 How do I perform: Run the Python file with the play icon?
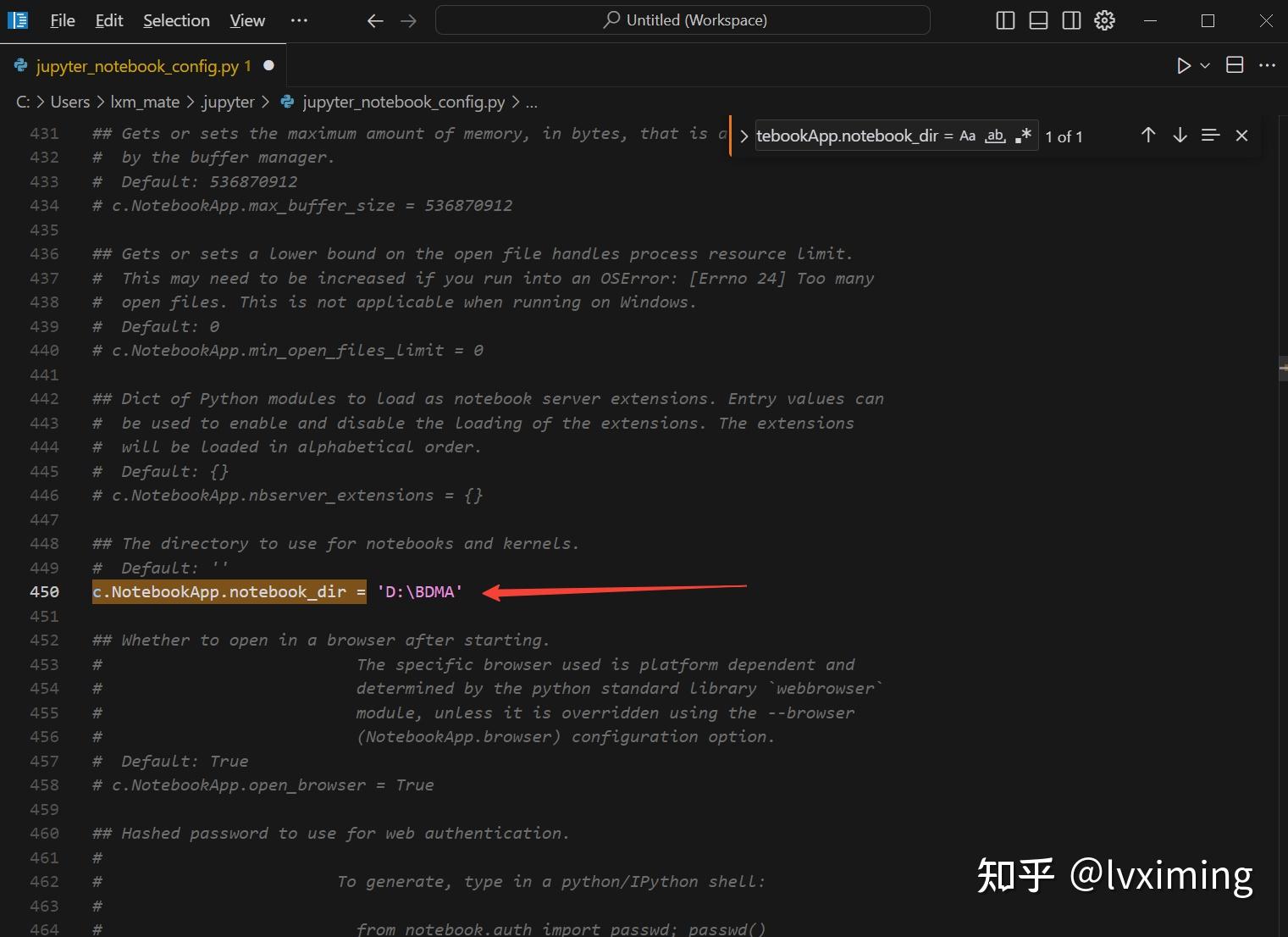pyautogui.click(x=1183, y=65)
